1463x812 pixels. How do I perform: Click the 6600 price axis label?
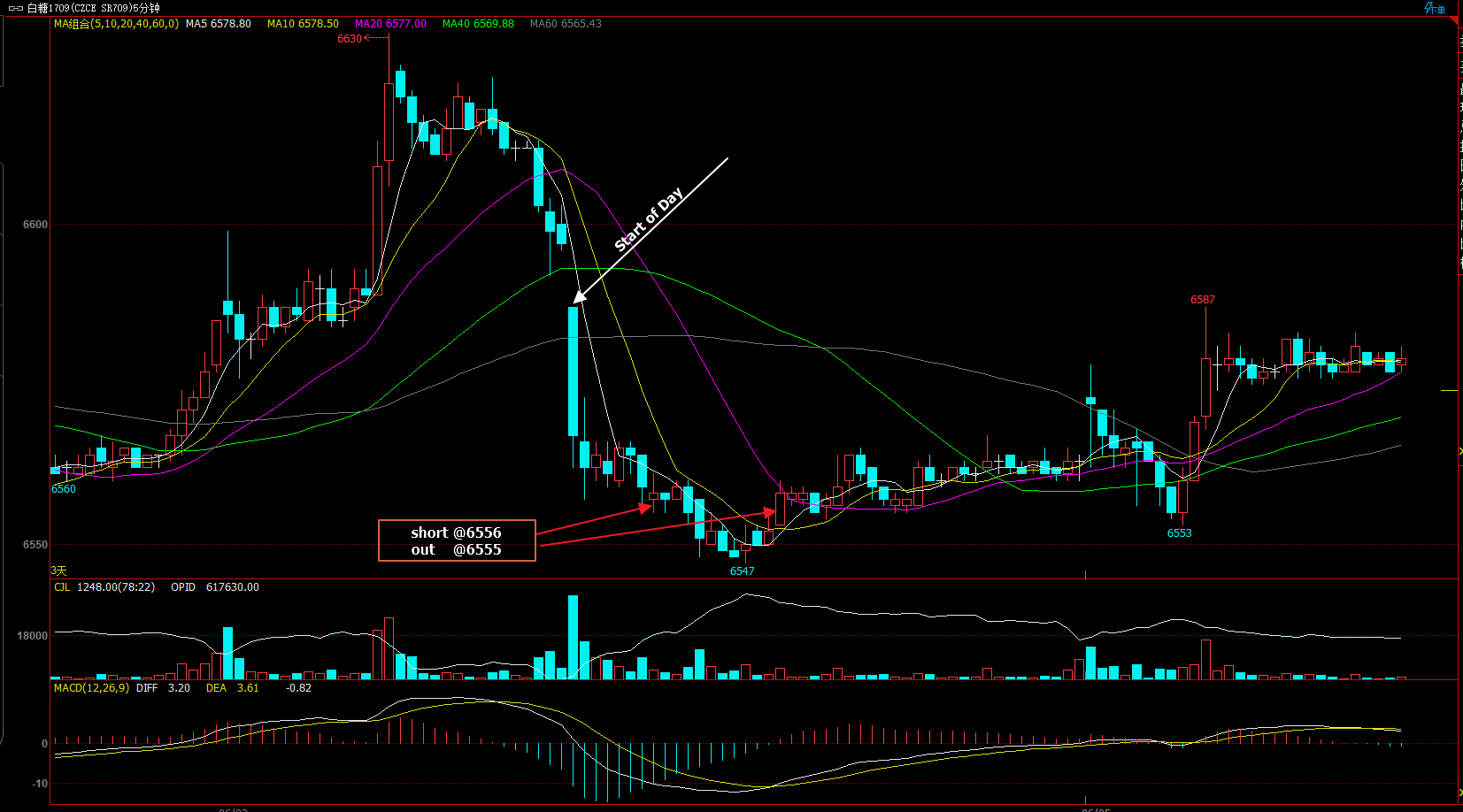(35, 225)
